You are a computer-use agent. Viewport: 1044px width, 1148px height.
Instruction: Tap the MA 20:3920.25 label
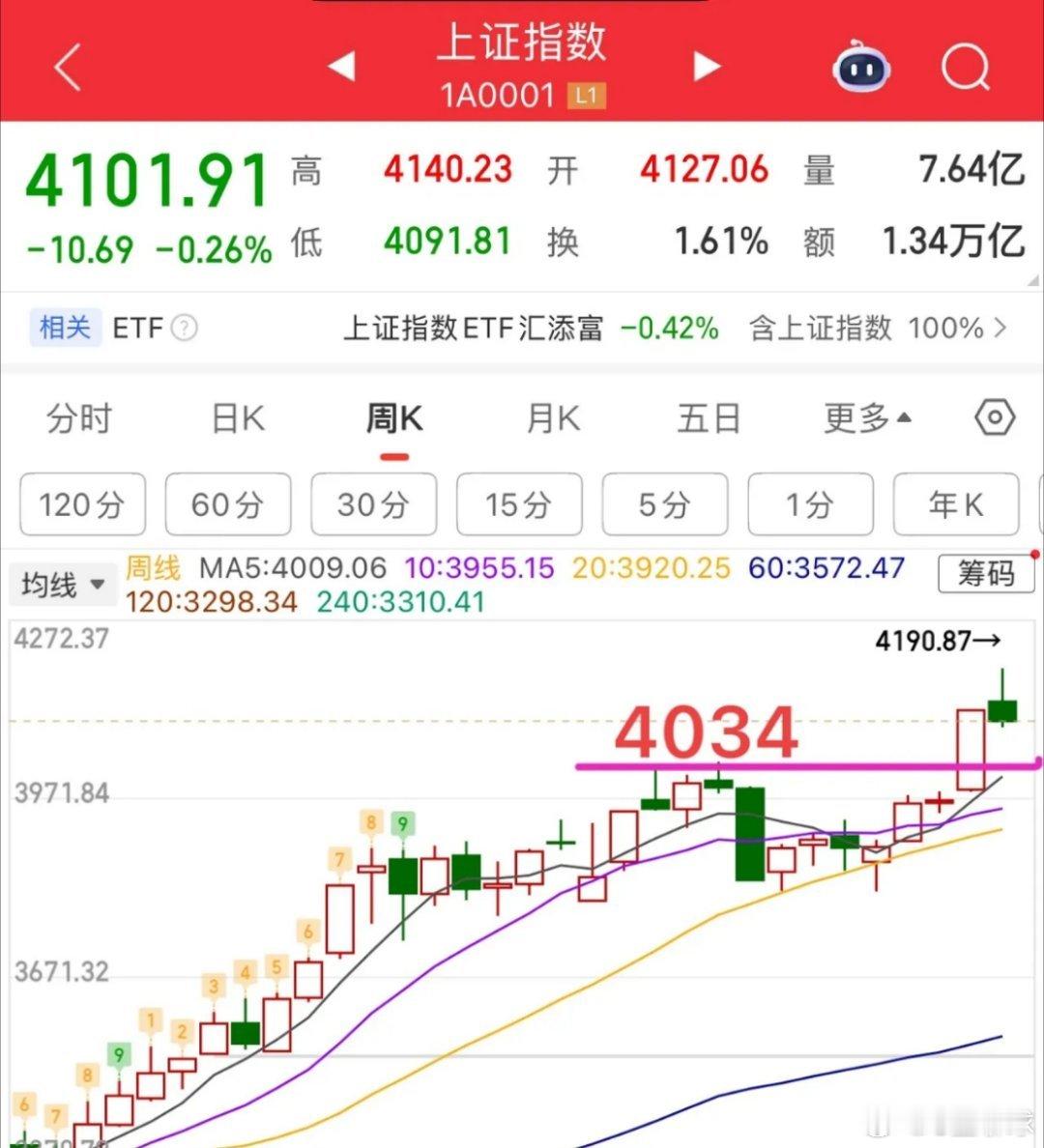[652, 568]
